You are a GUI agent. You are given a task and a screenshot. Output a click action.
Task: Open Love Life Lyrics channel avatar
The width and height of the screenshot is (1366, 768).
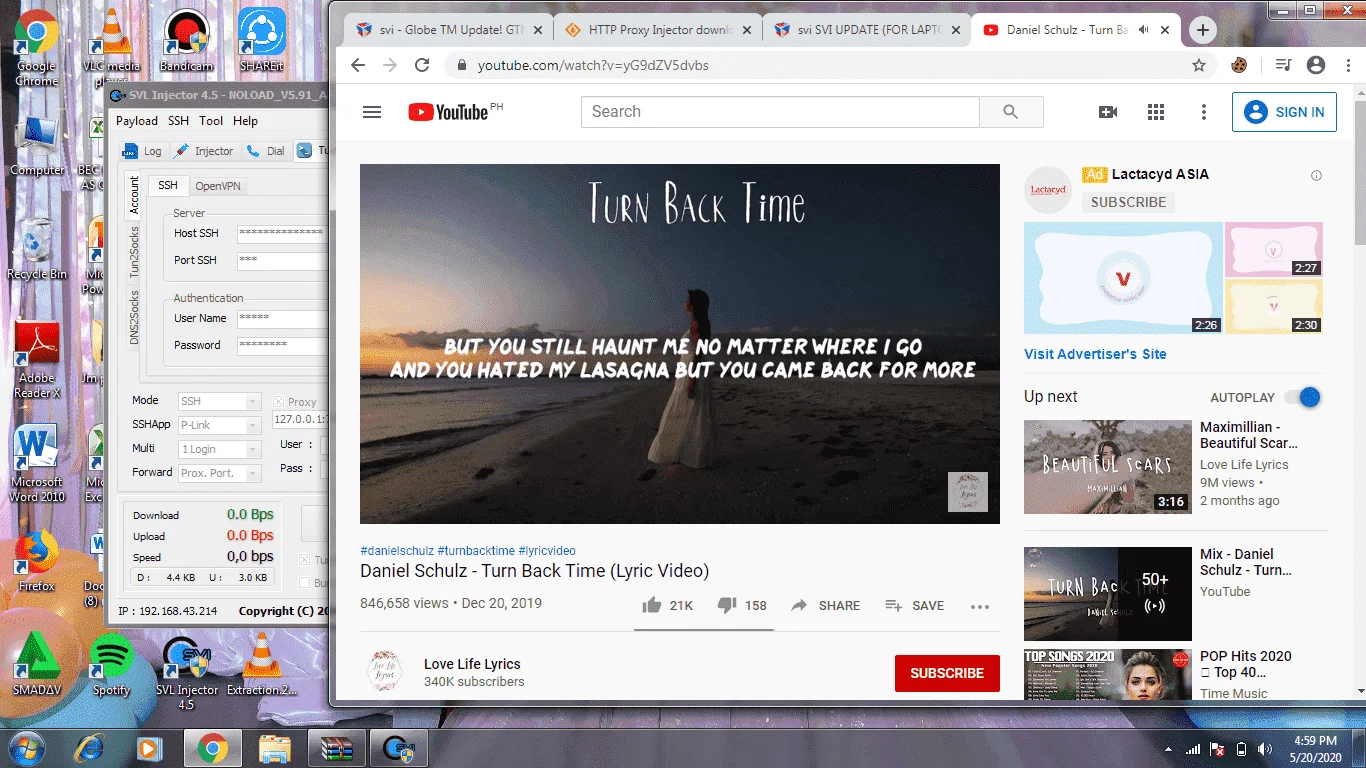382,672
